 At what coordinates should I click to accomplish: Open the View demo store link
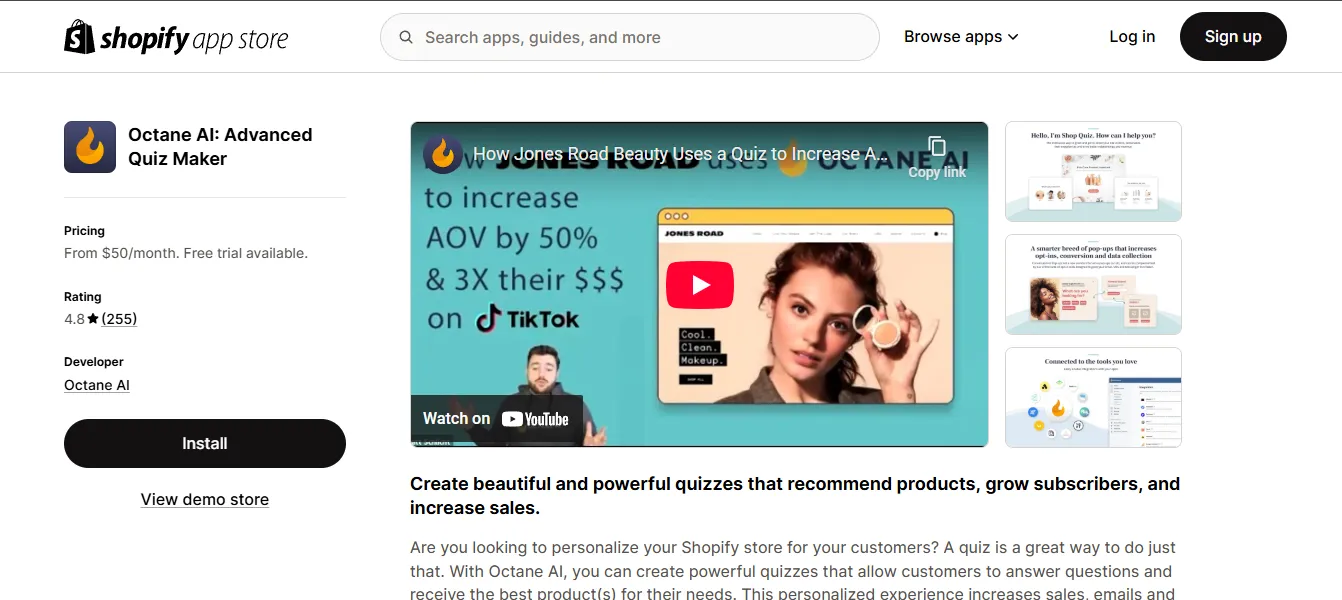(x=205, y=499)
